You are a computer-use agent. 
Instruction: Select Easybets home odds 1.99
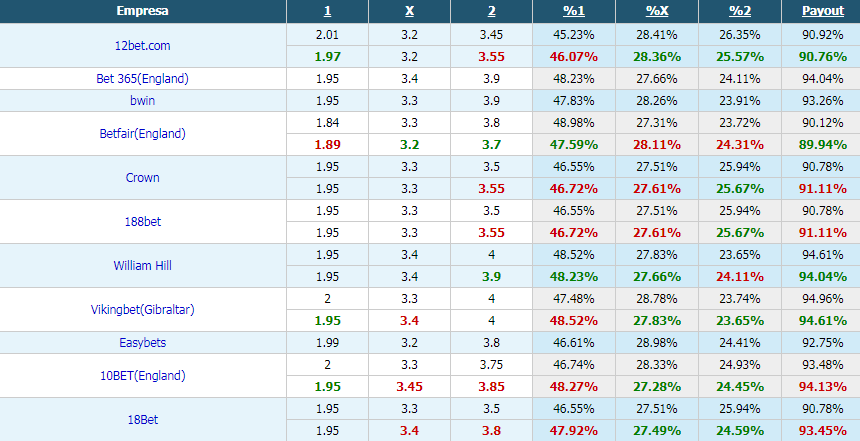[327, 342]
